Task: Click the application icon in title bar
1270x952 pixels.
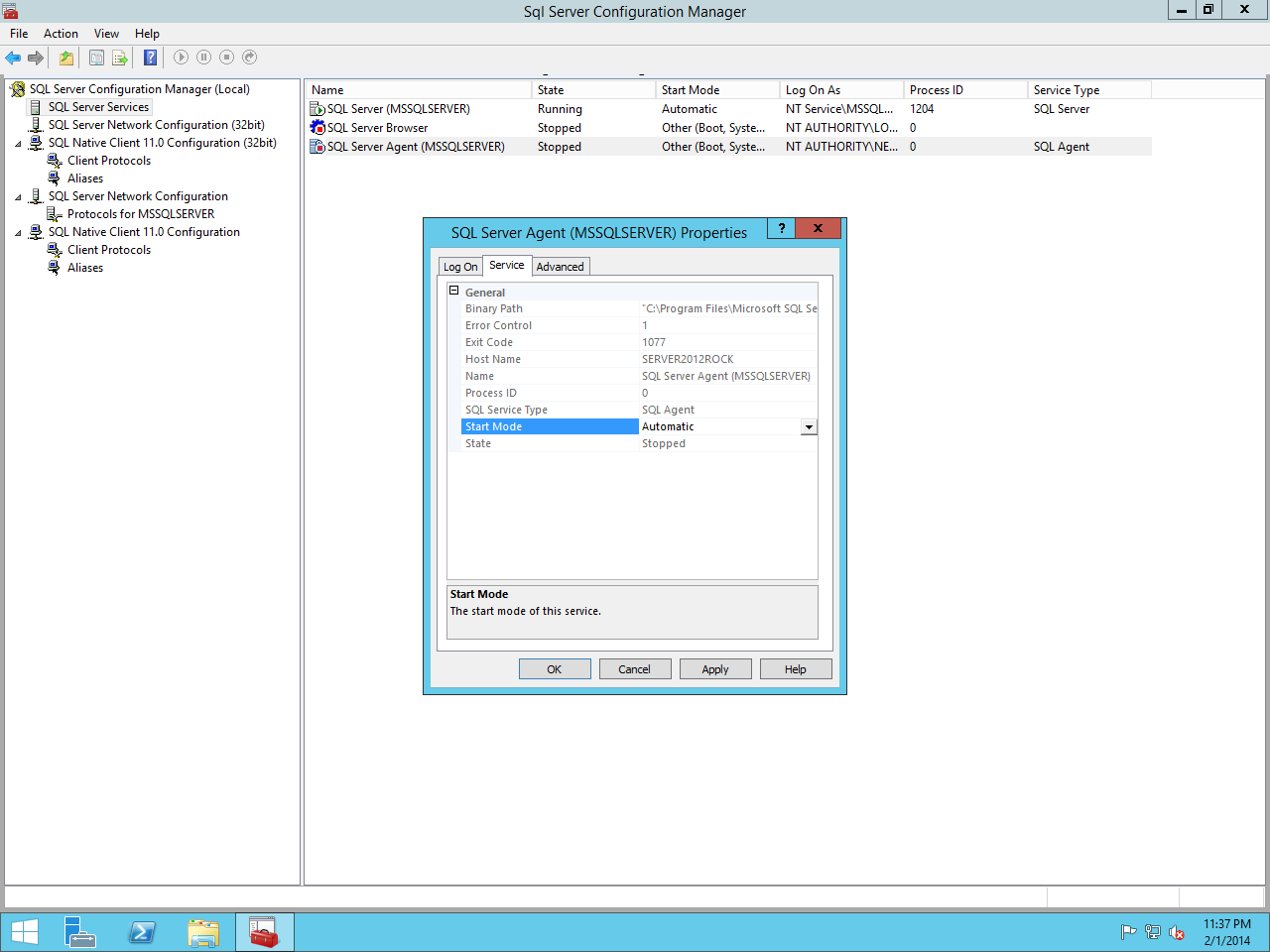Action: tap(11, 11)
